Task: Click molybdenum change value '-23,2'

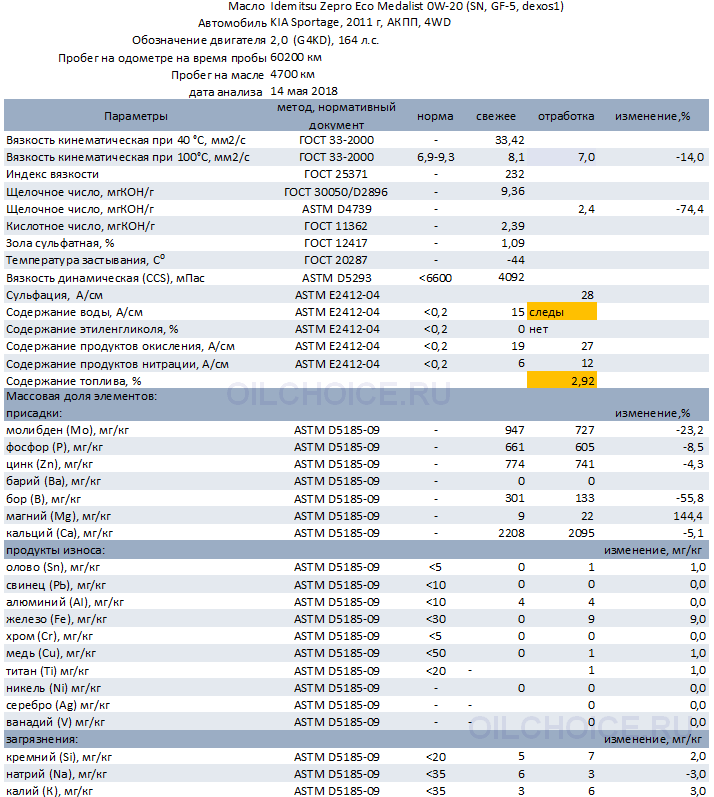Action: pyautogui.click(x=690, y=431)
